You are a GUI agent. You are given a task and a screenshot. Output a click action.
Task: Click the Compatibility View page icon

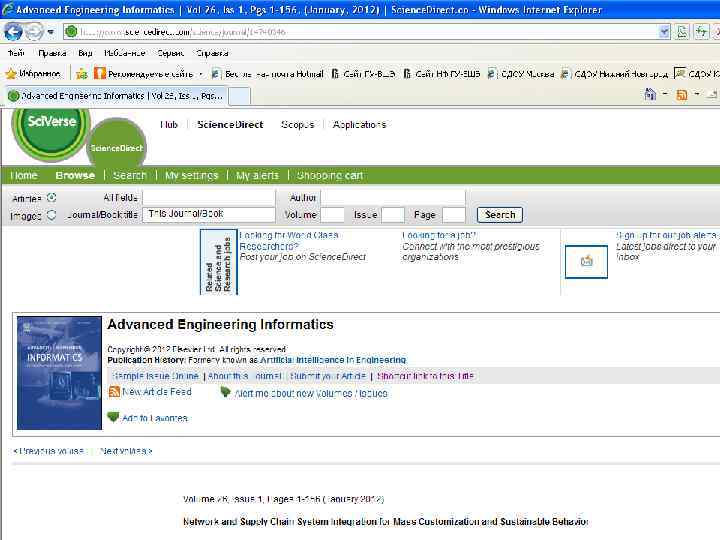pyautogui.click(x=682, y=32)
